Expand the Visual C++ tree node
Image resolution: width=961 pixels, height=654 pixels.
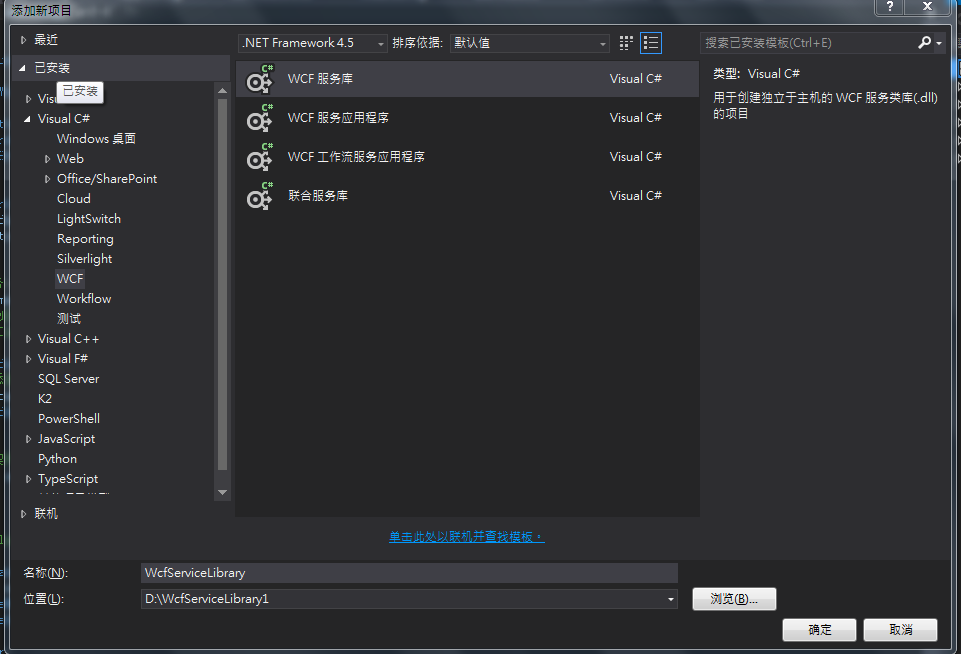point(28,338)
